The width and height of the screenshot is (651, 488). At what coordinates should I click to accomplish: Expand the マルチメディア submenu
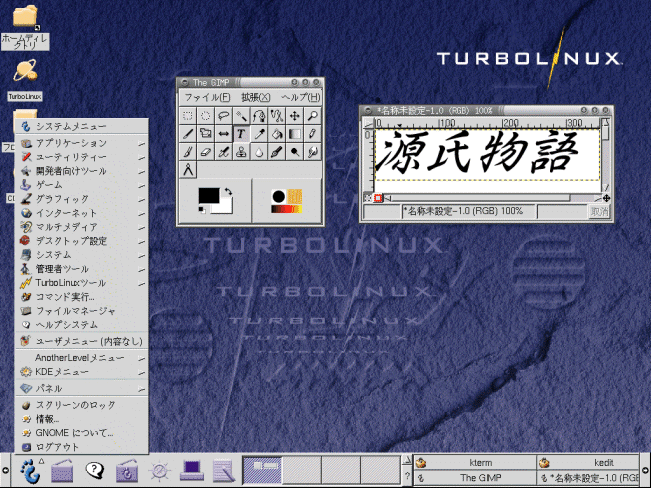82,227
